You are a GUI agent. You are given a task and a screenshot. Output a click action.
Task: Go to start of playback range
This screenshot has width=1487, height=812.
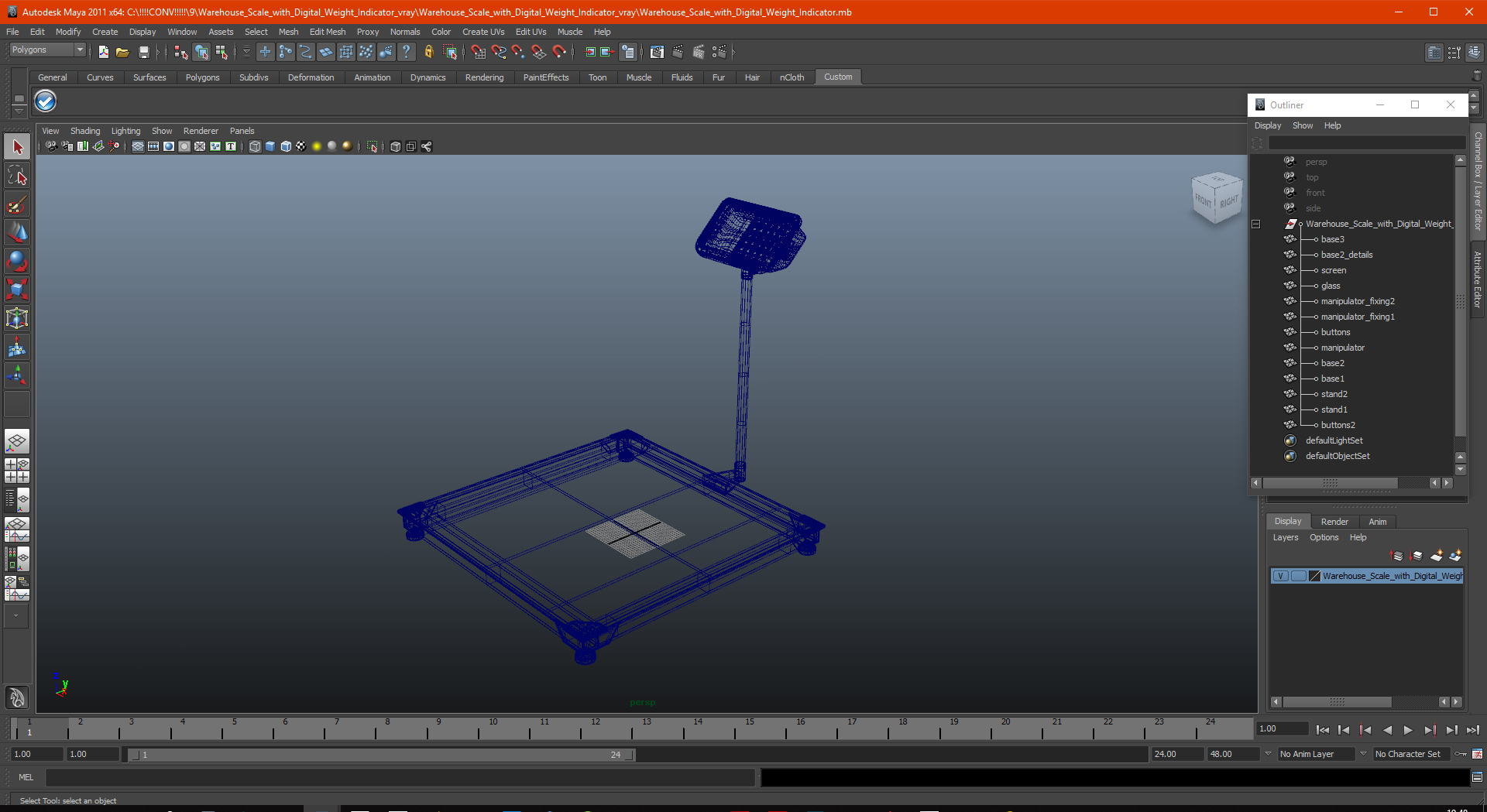tap(1323, 730)
